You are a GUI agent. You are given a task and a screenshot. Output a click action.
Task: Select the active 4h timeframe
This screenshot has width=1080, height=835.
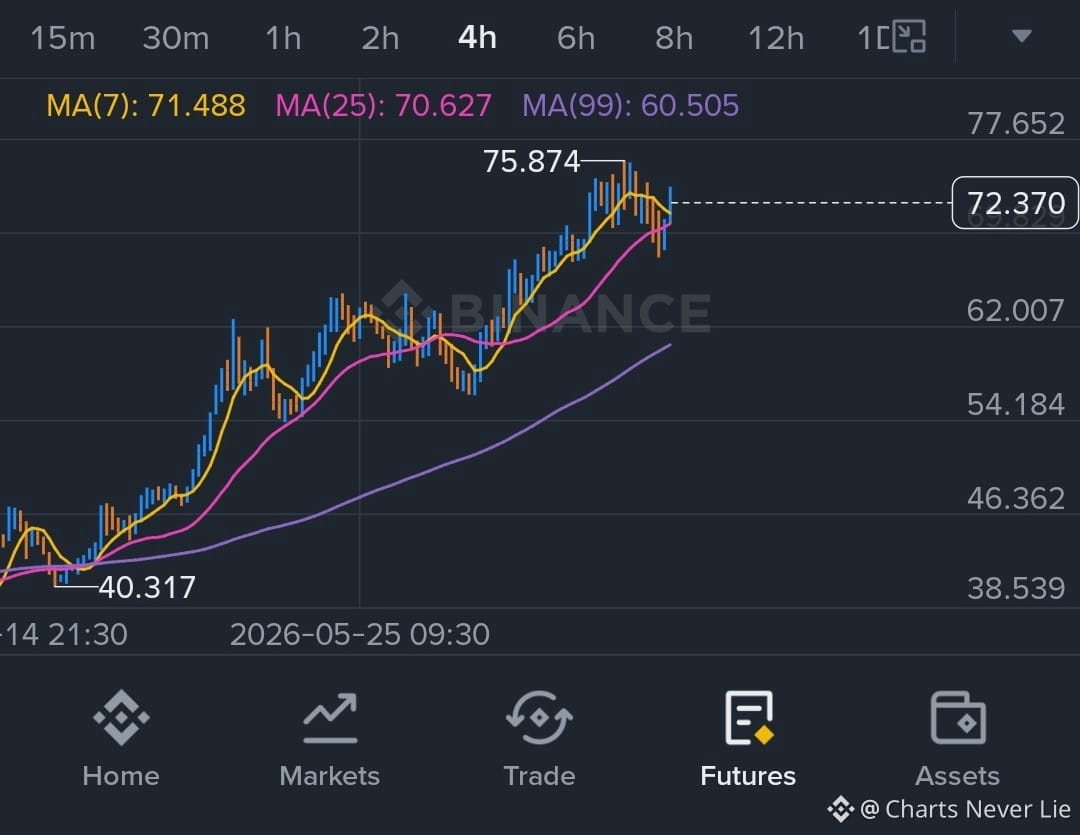[x=477, y=37]
